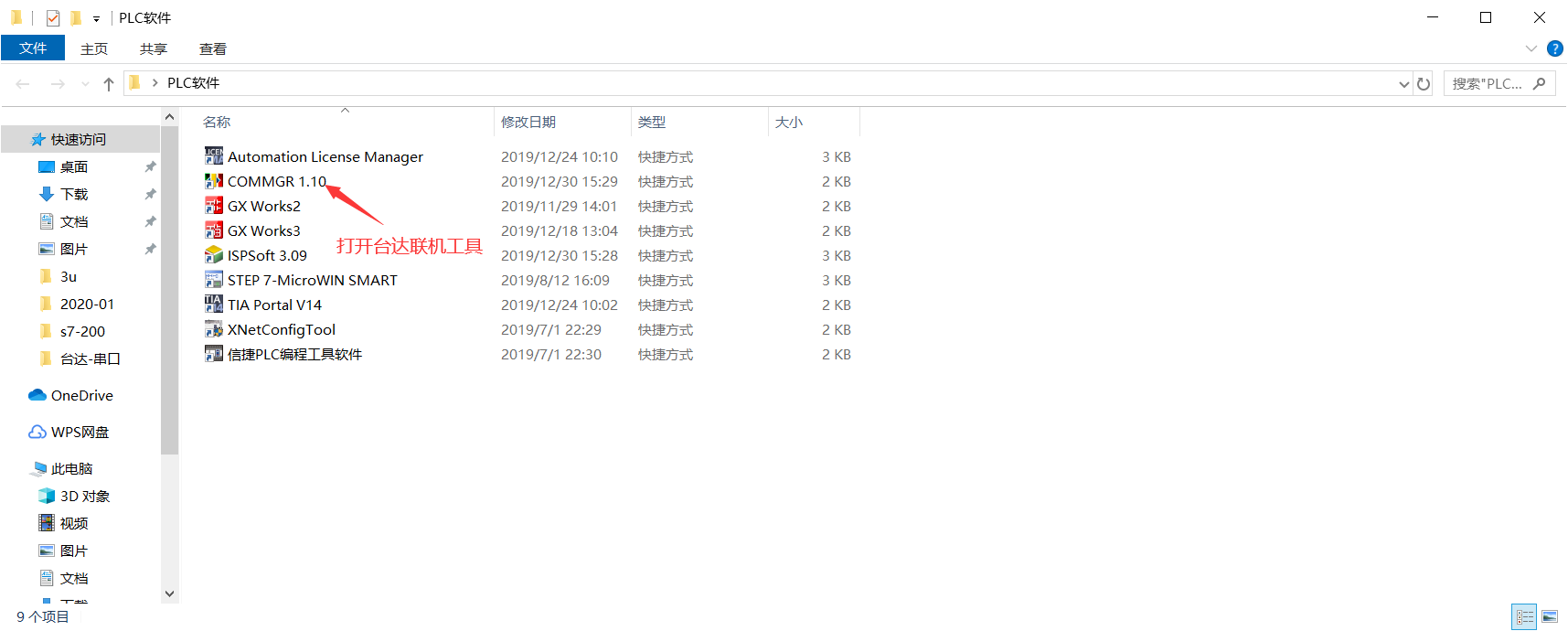This screenshot has height=631, width=1568.
Task: Select the GX Works2 shortcut icon
Action: coord(214,206)
